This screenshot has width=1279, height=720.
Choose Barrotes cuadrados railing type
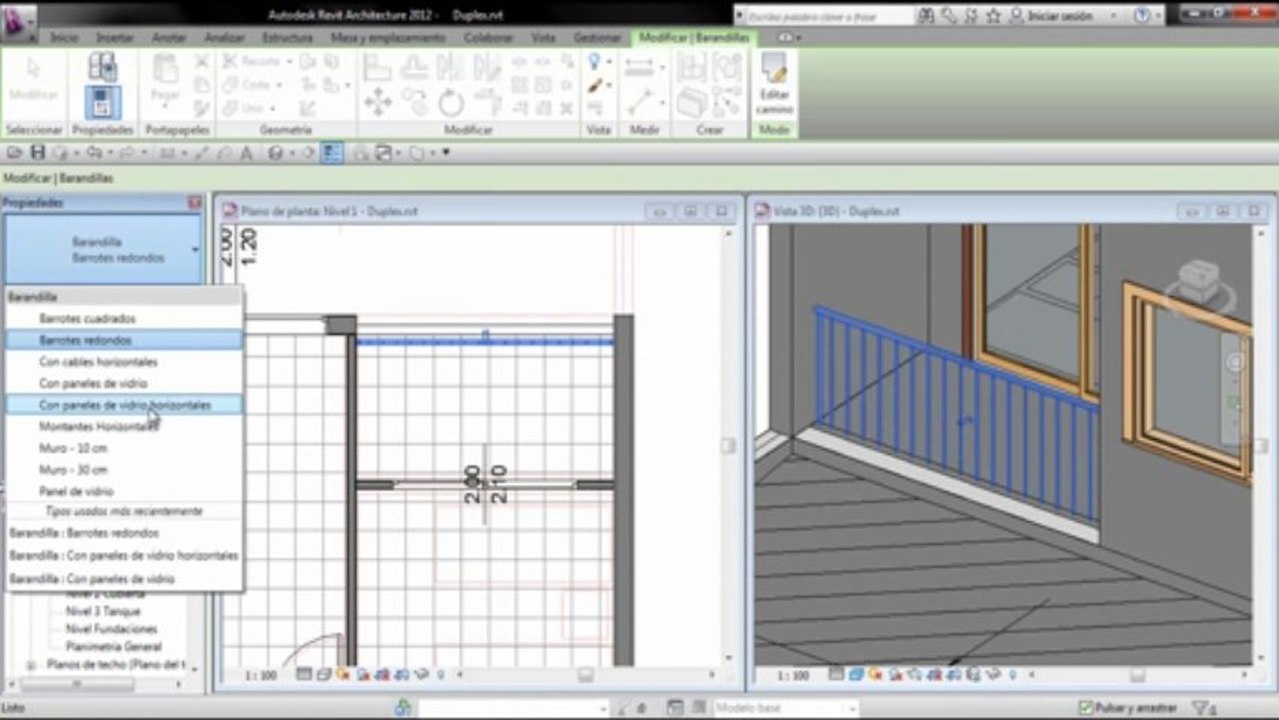pyautogui.click(x=124, y=319)
